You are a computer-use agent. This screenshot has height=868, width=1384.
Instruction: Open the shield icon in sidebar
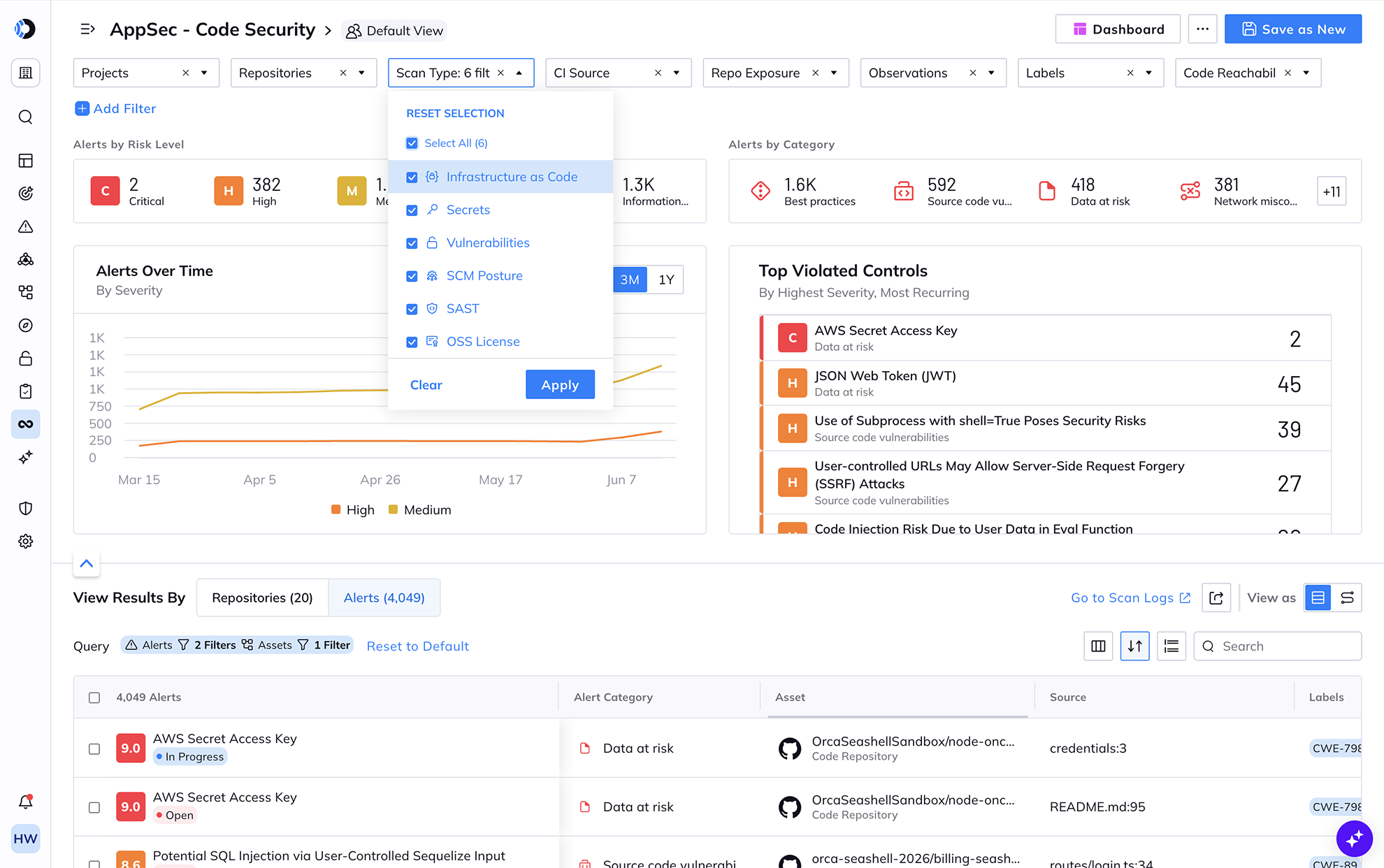(25, 508)
